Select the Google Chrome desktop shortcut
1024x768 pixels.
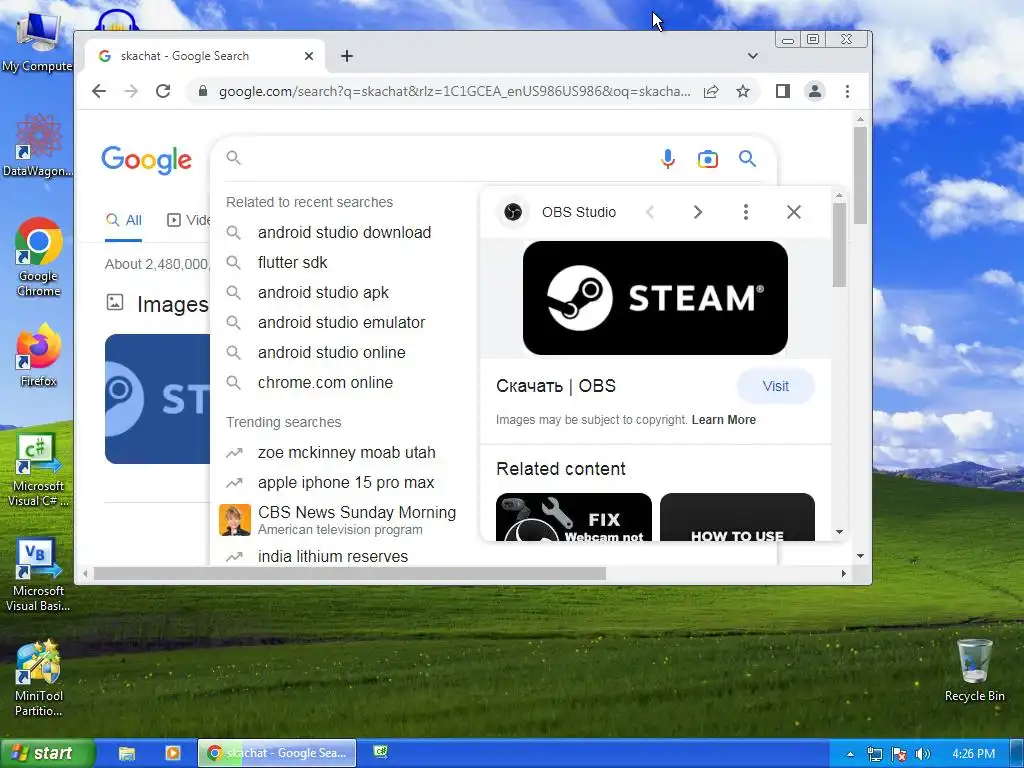pos(39,258)
